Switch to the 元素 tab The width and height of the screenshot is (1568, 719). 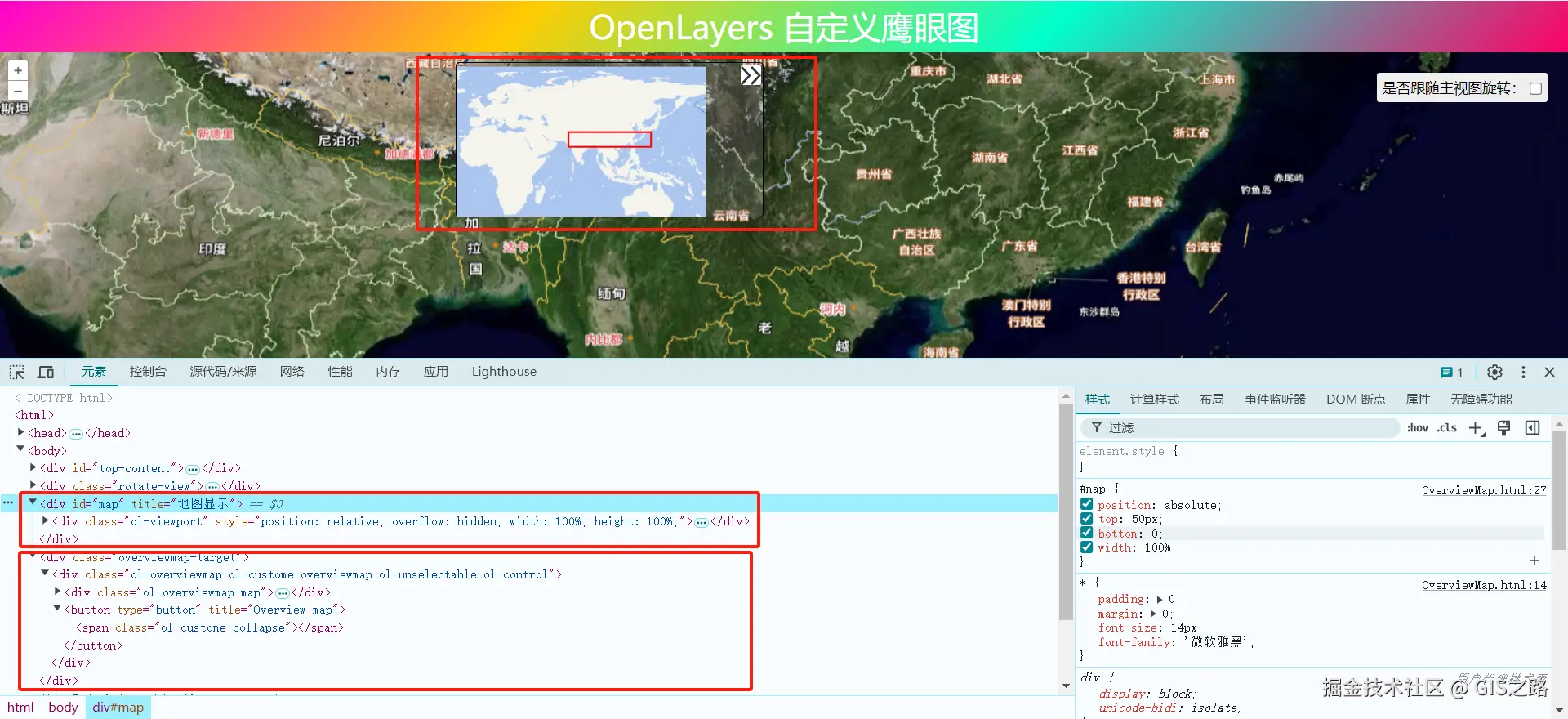[93, 372]
